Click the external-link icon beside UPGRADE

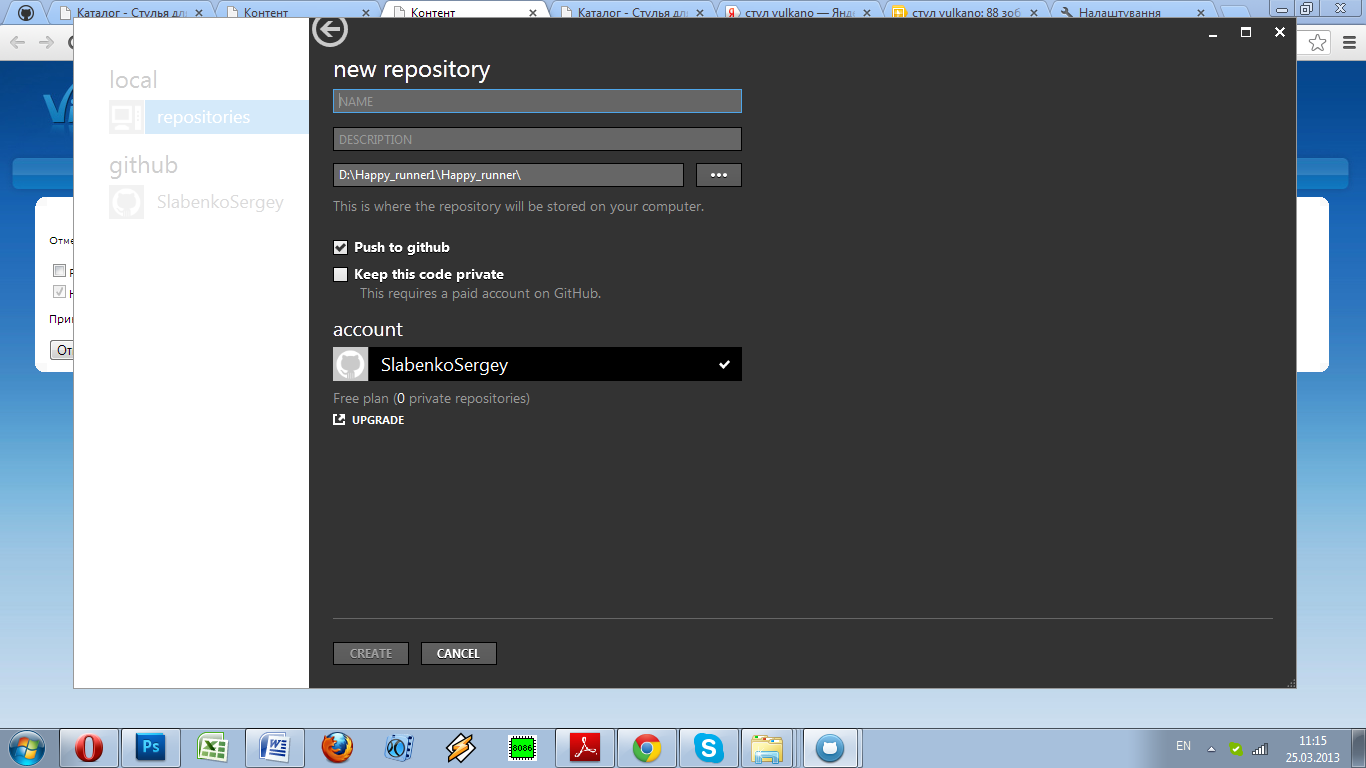click(339, 420)
